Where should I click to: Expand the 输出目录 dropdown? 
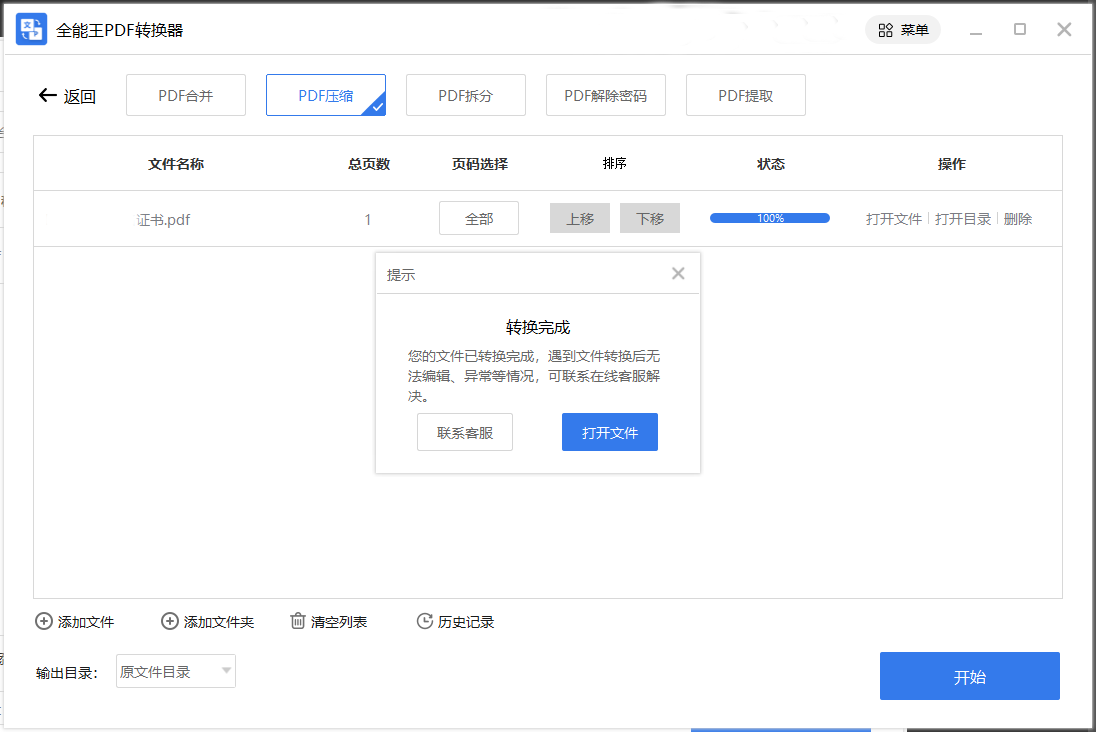coord(227,671)
